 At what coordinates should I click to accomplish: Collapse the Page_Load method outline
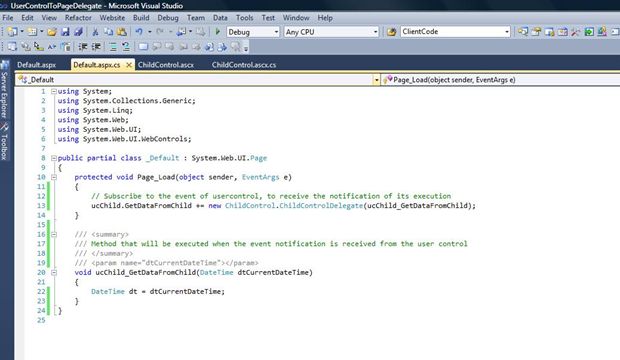(x=54, y=177)
